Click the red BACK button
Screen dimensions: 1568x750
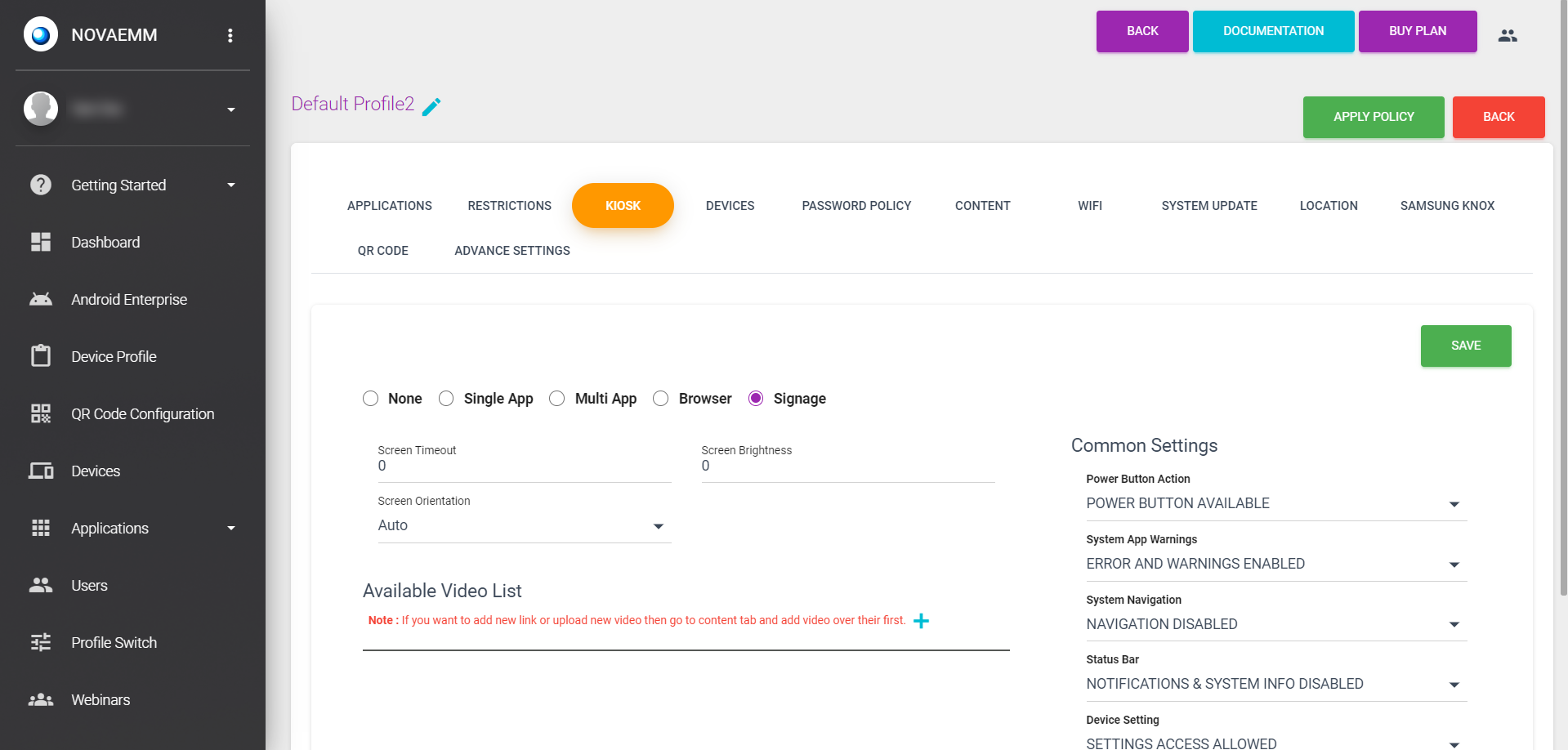pyautogui.click(x=1499, y=117)
